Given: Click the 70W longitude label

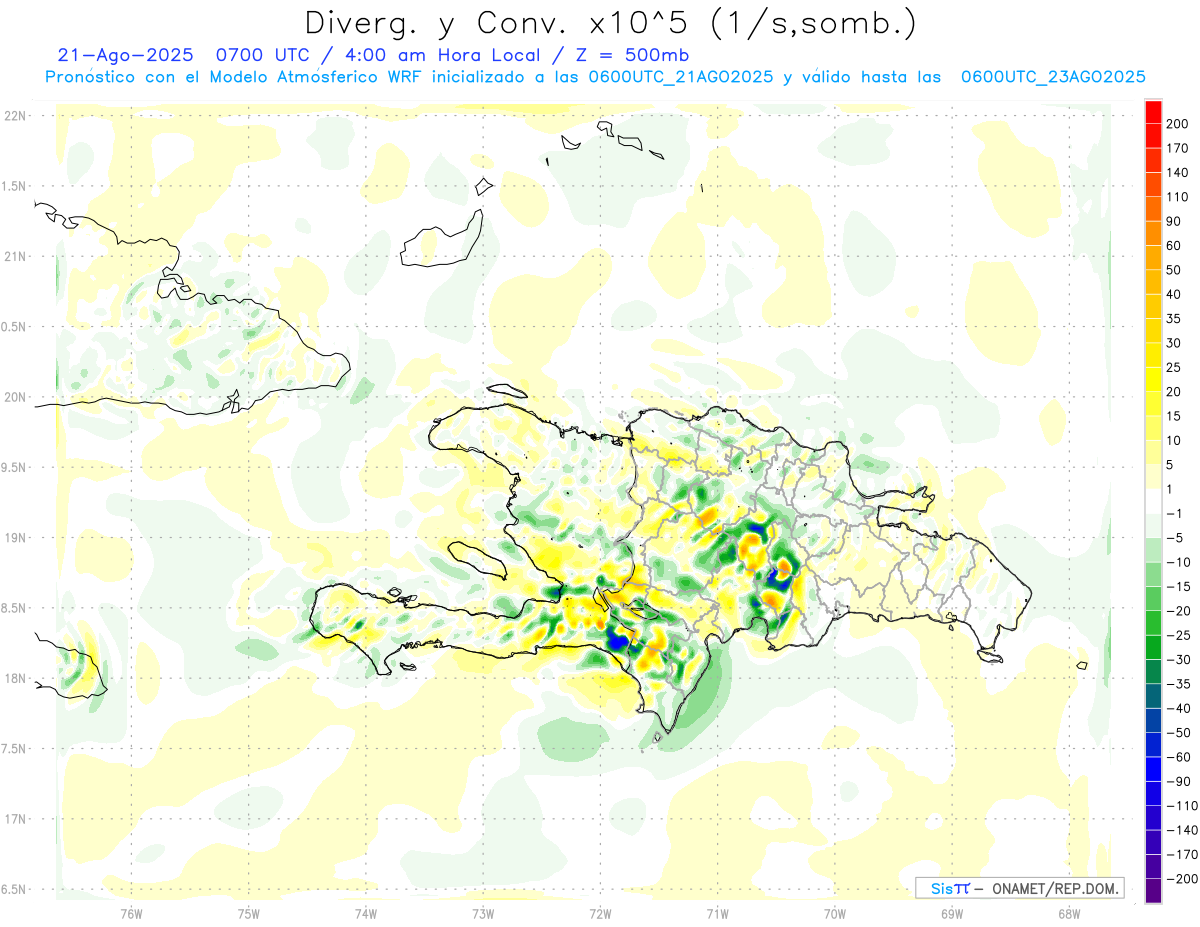Looking at the screenshot, I should 834,913.
